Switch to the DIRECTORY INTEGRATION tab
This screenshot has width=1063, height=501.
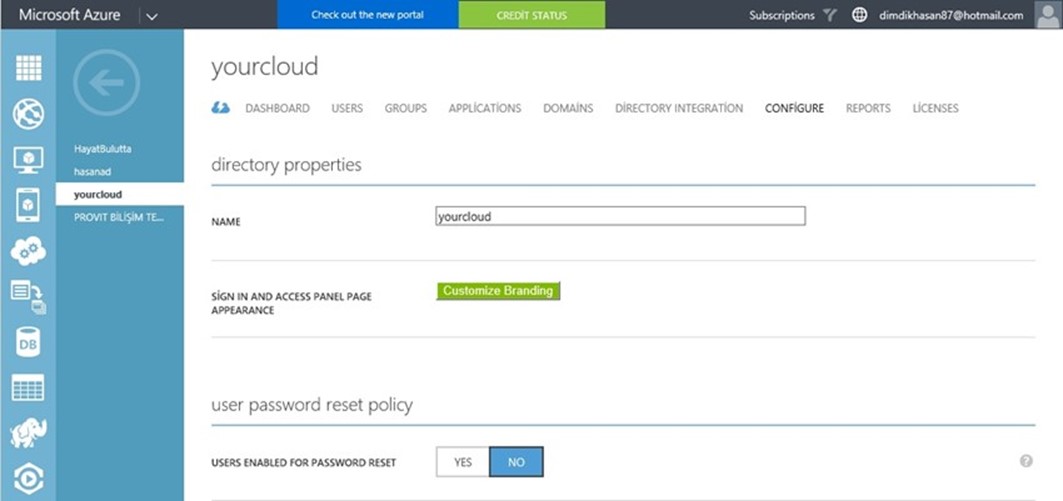679,108
